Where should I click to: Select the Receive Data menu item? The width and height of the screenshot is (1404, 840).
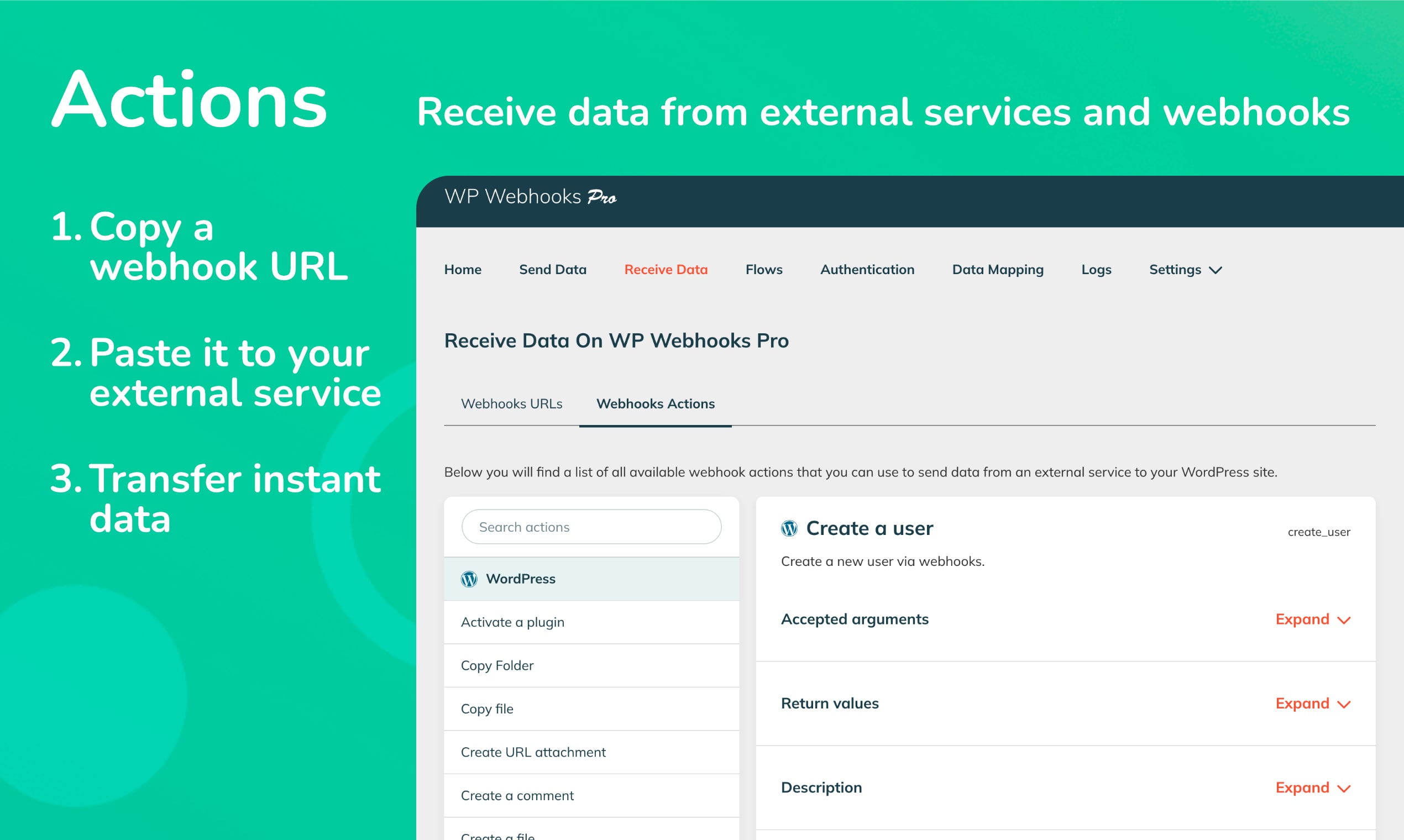tap(666, 270)
